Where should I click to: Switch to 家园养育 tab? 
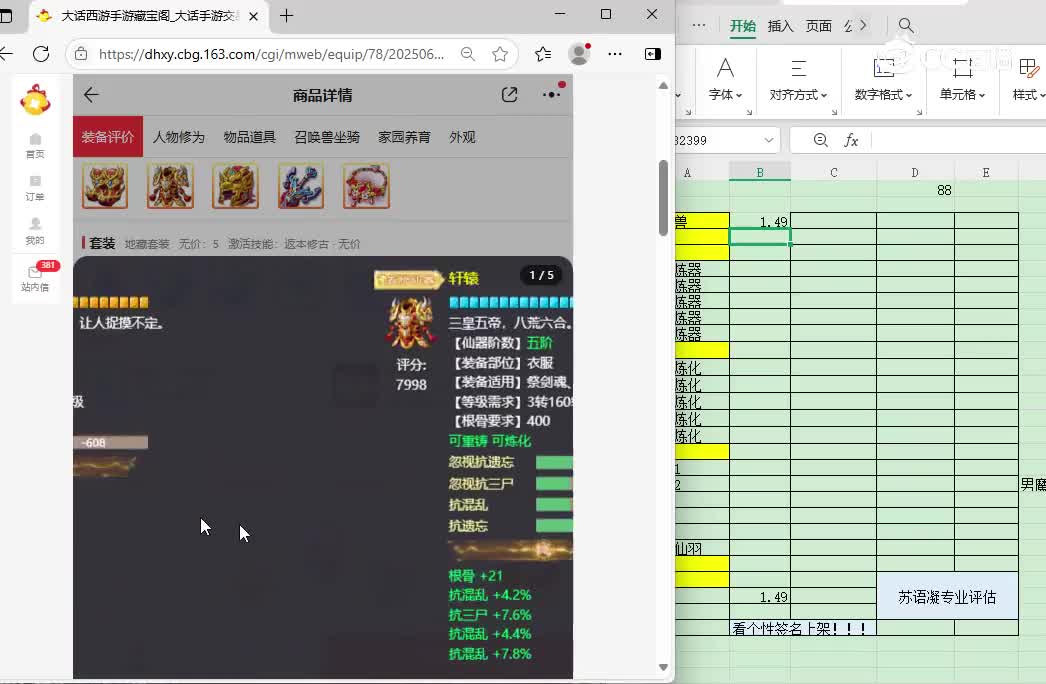tap(404, 137)
